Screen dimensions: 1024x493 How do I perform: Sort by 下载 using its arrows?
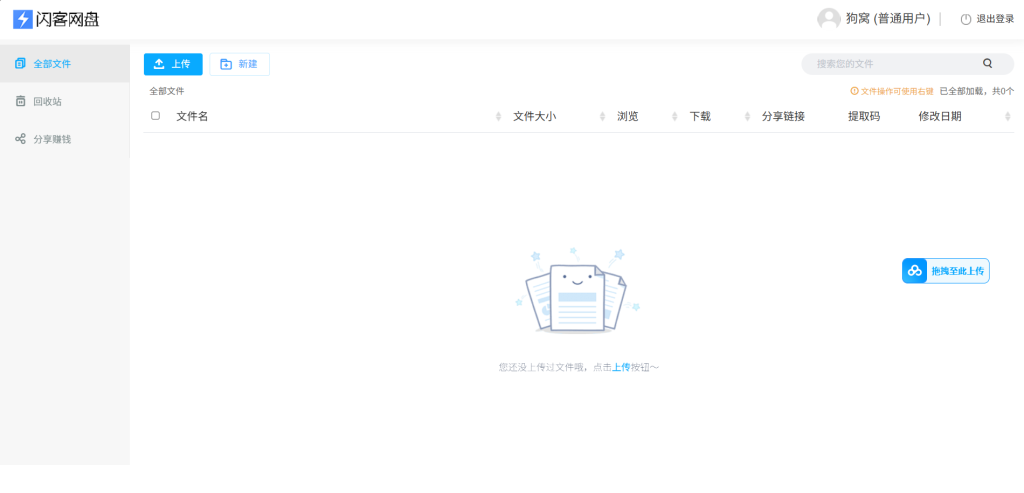coord(747,116)
